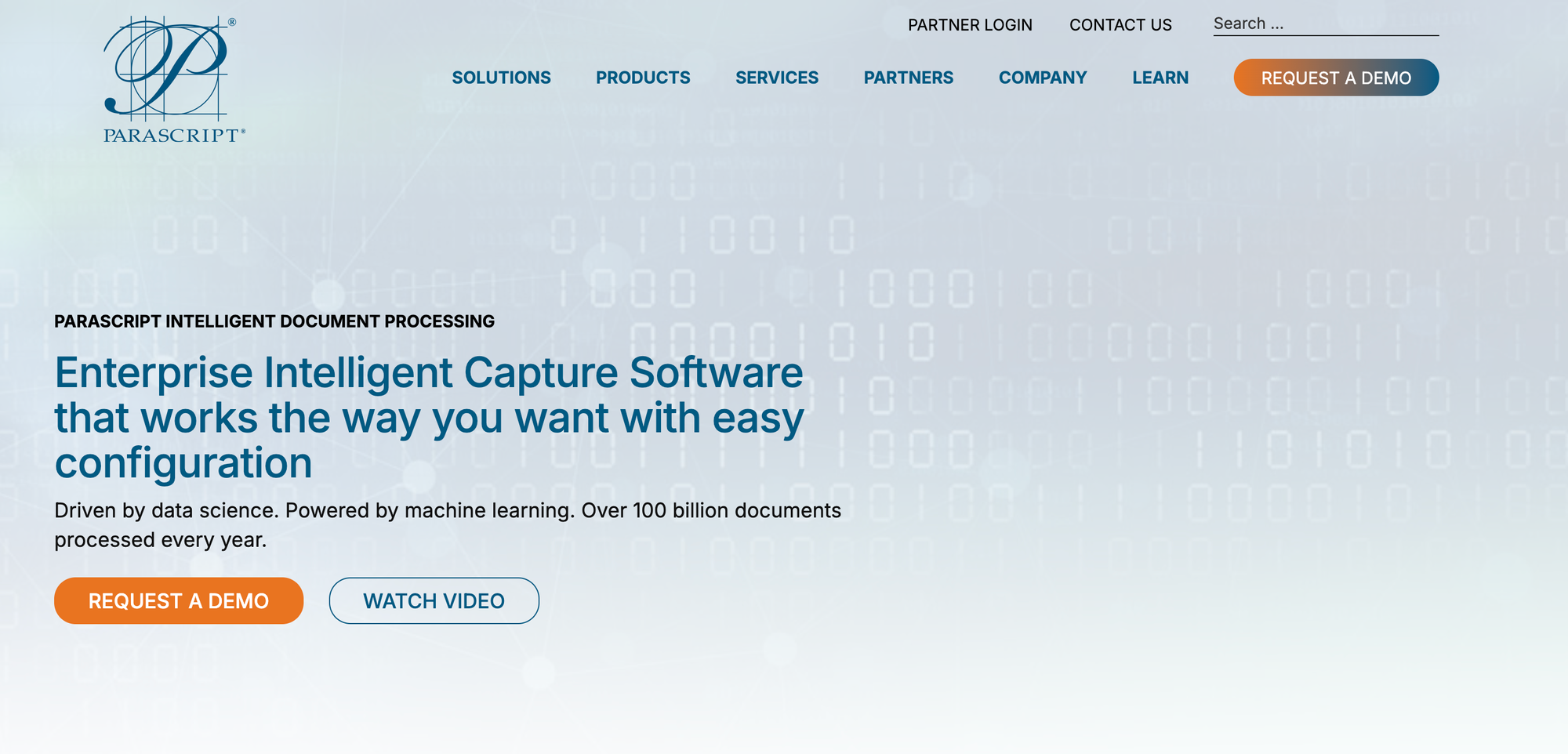Click the Watch Video button
The width and height of the screenshot is (1568, 754).
click(434, 601)
